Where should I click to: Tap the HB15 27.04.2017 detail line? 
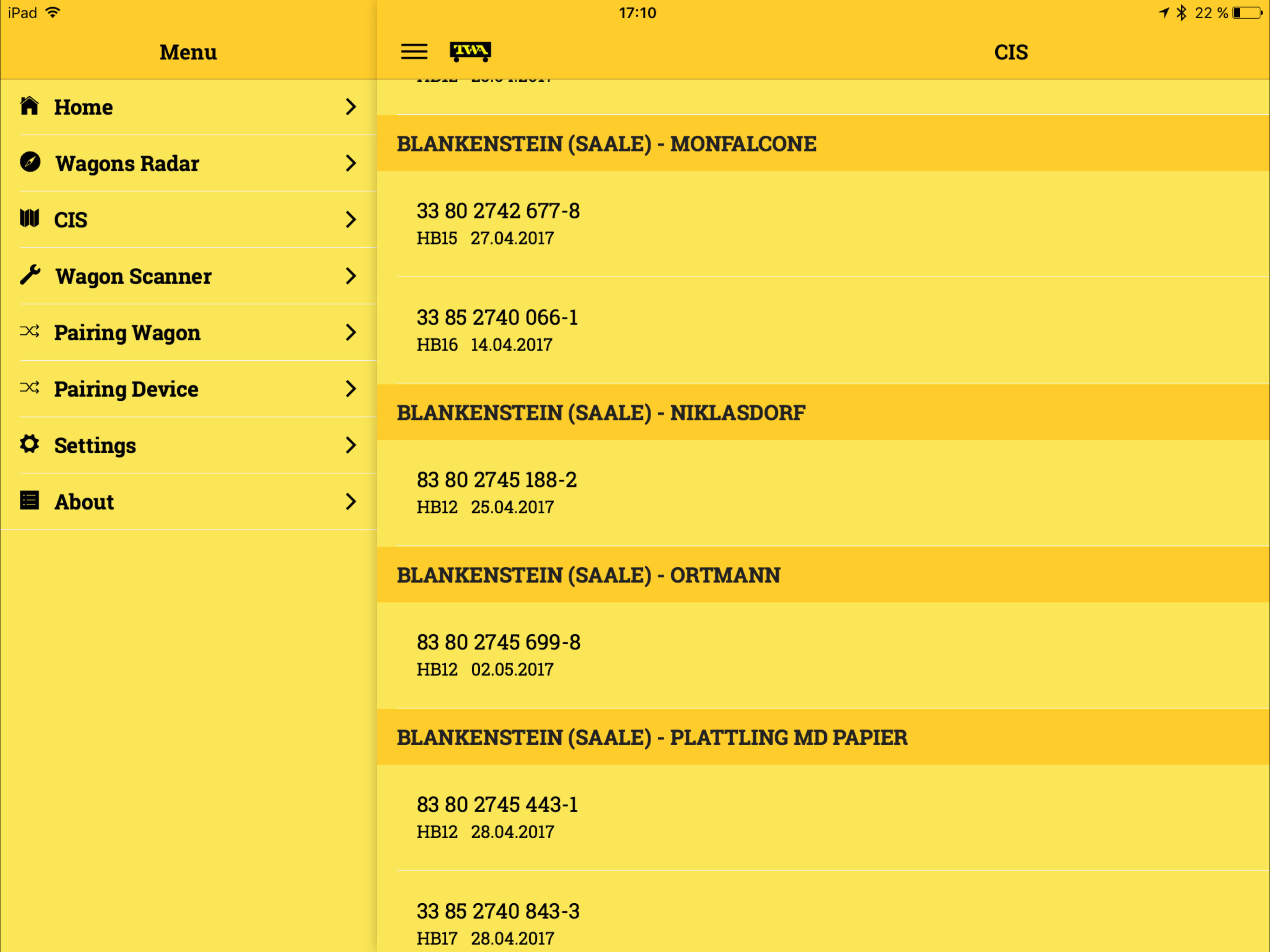click(x=485, y=238)
